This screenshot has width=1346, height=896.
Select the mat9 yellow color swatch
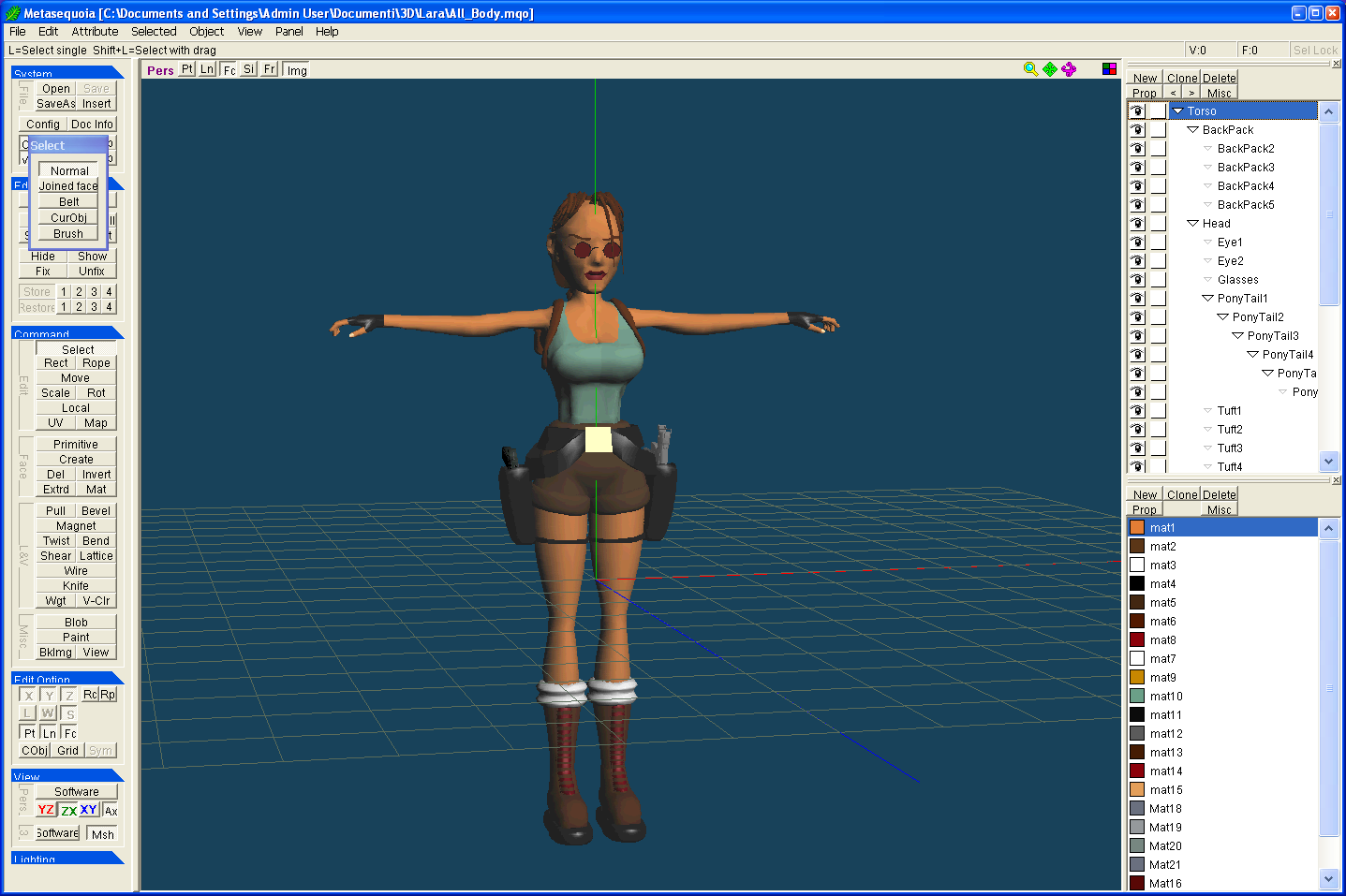pos(1137,677)
